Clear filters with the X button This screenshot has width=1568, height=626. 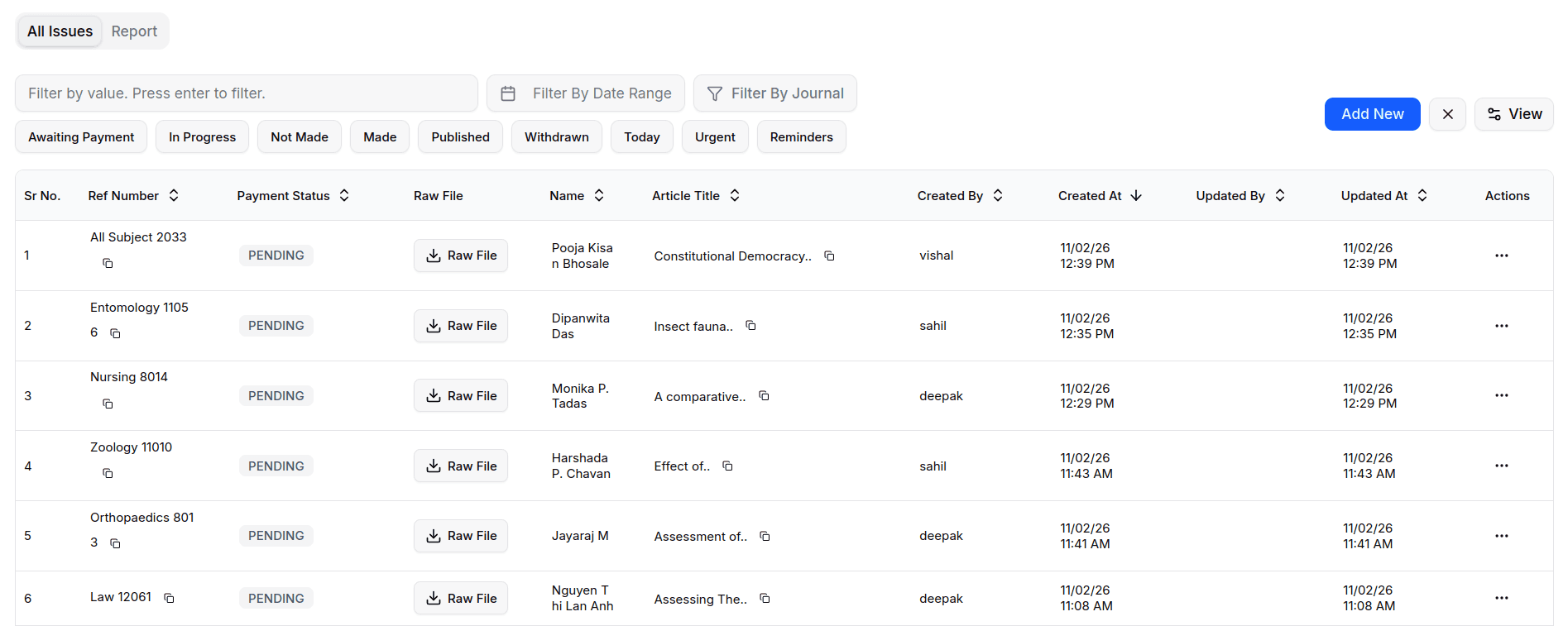tap(1447, 114)
